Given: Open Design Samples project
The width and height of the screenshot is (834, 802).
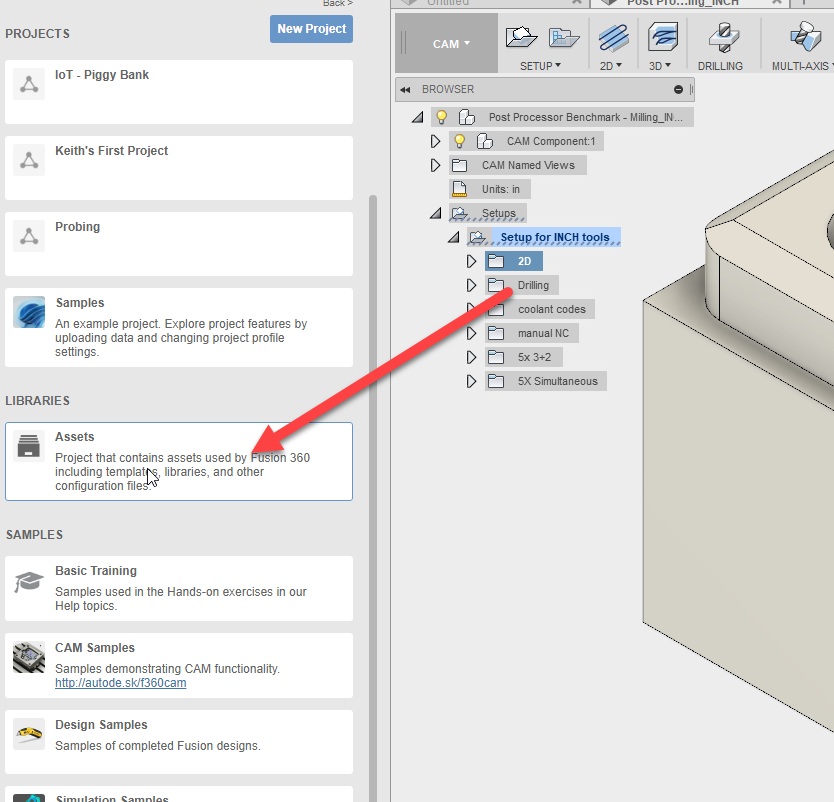Looking at the screenshot, I should click(x=179, y=742).
